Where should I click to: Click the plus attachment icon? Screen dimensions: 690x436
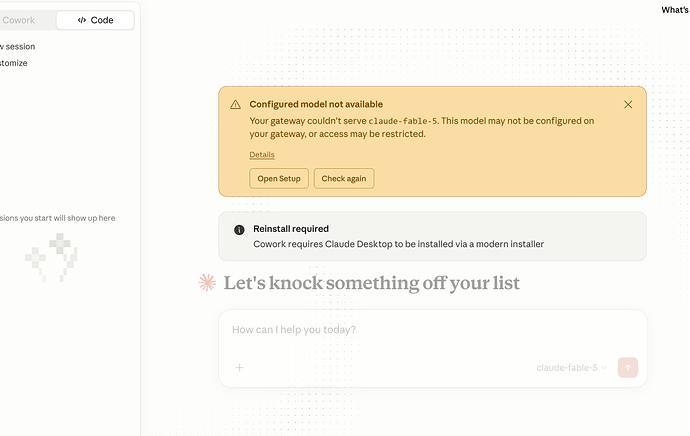coord(239,367)
